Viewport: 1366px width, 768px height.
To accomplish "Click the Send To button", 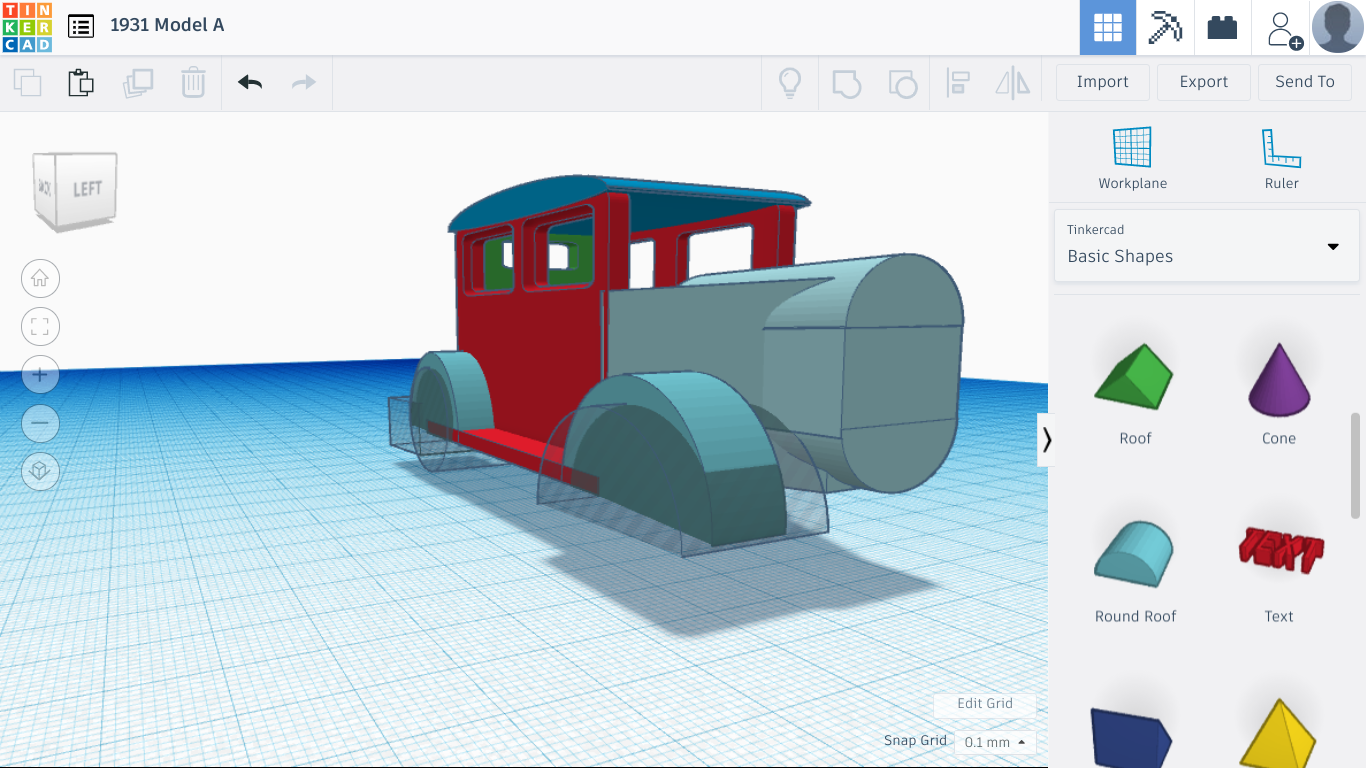I will click(1305, 82).
